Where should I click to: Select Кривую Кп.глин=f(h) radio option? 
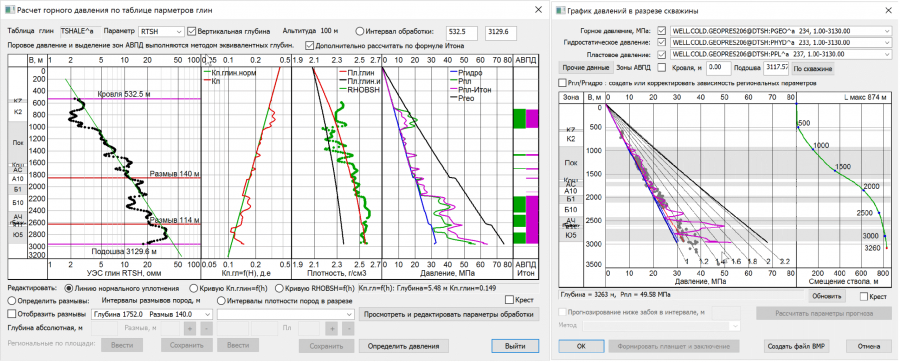pyautogui.click(x=192, y=288)
